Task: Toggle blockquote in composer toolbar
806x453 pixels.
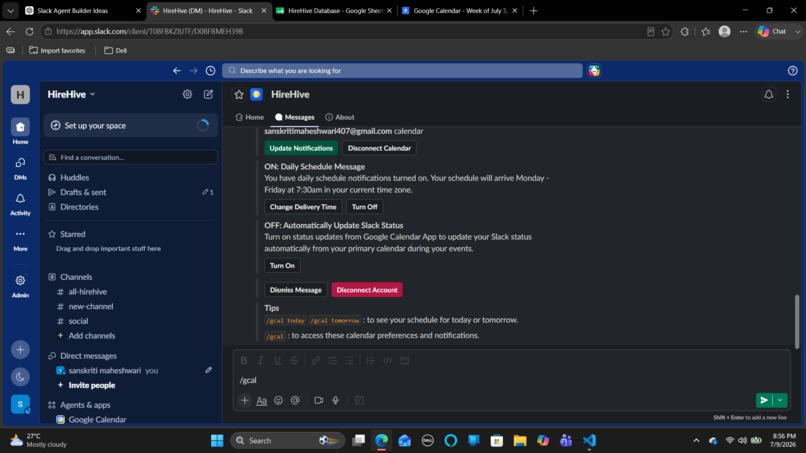Action: 370,360
